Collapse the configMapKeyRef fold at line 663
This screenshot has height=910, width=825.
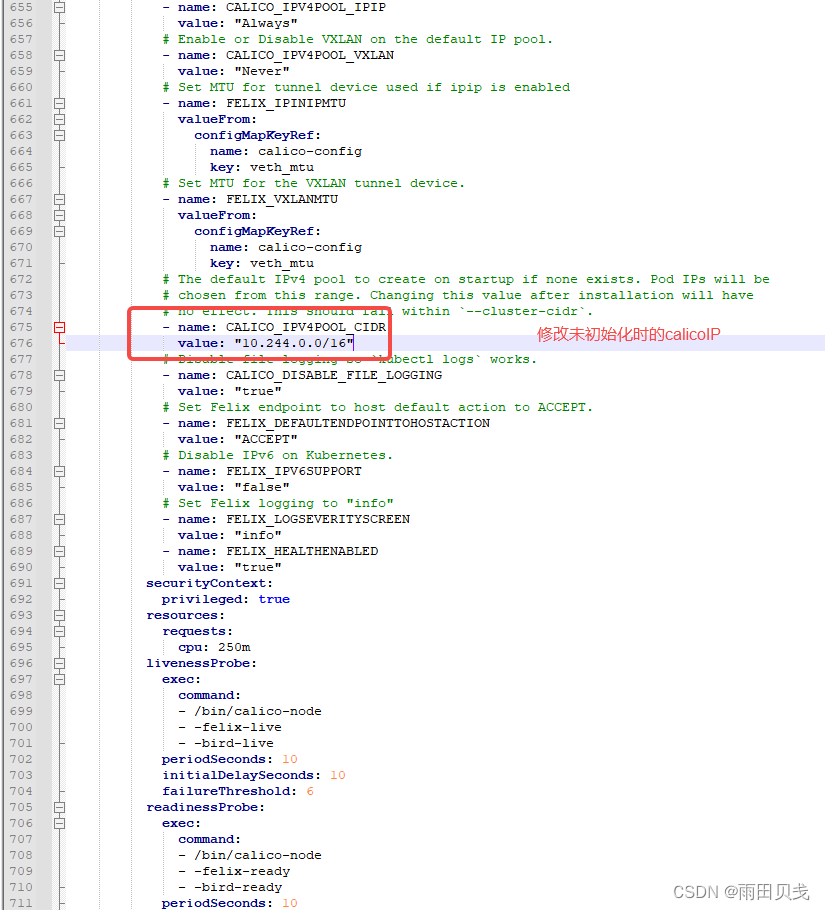[x=58, y=135]
